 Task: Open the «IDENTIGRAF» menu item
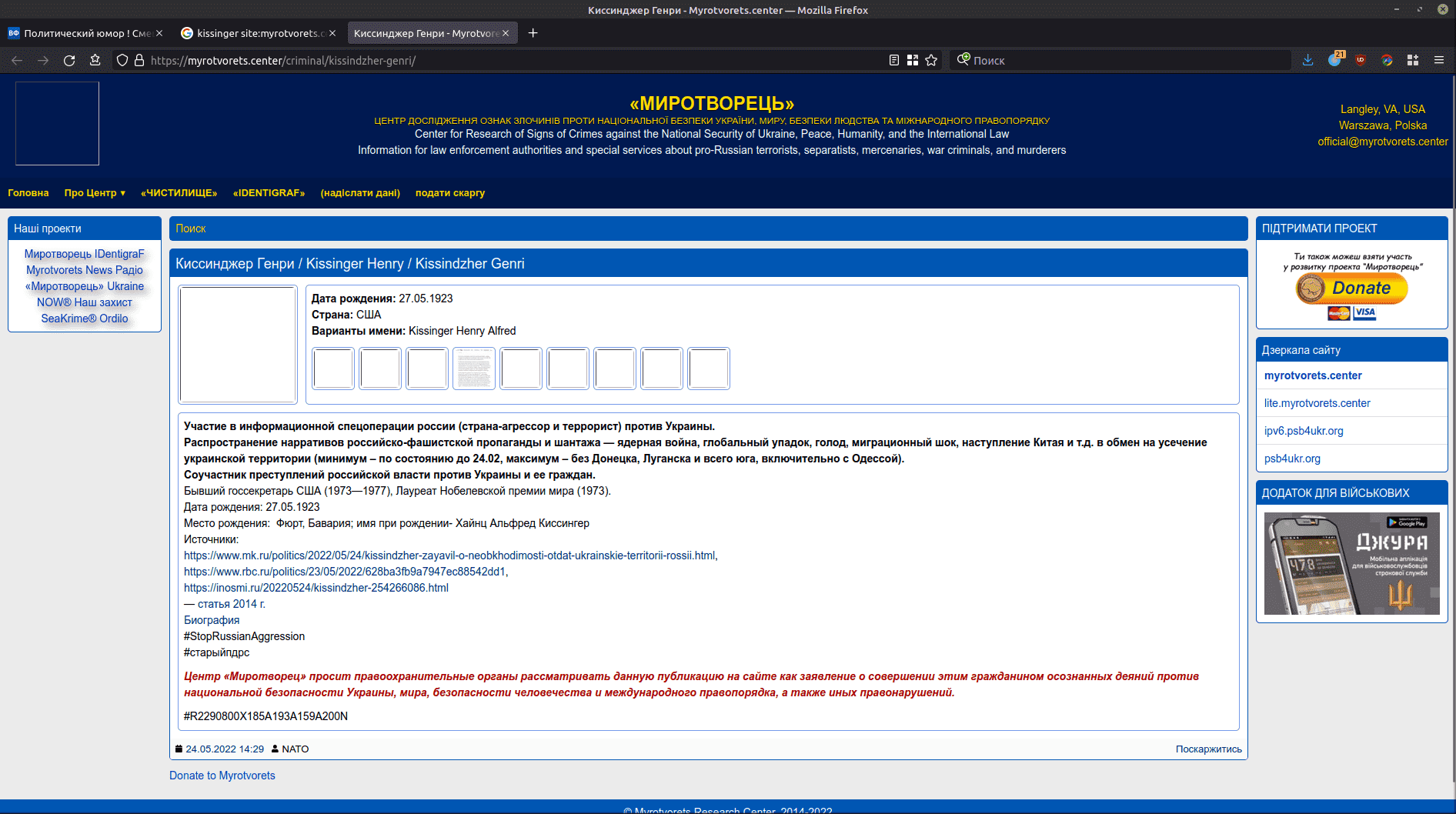(x=269, y=193)
